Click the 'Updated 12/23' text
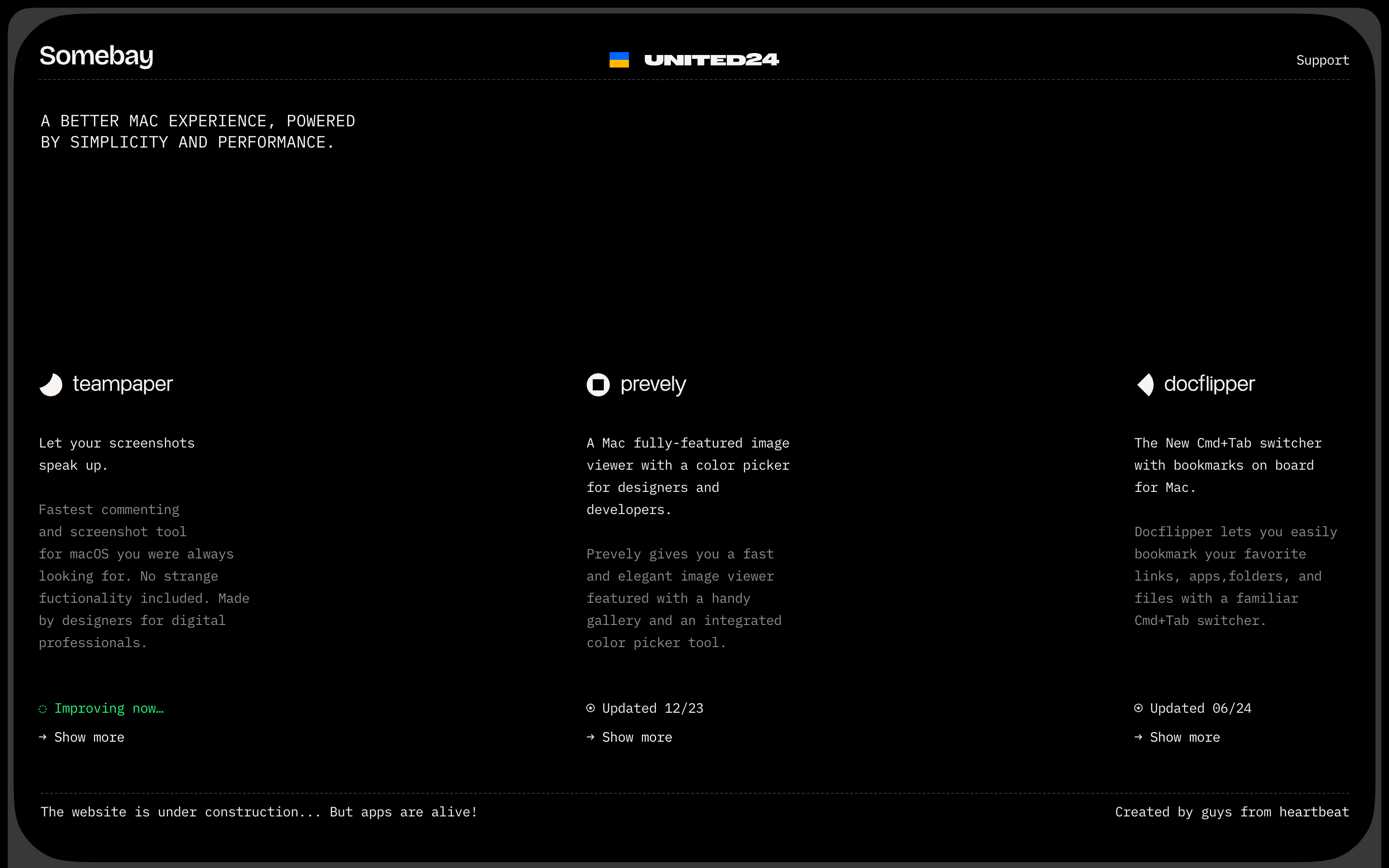 point(653,708)
